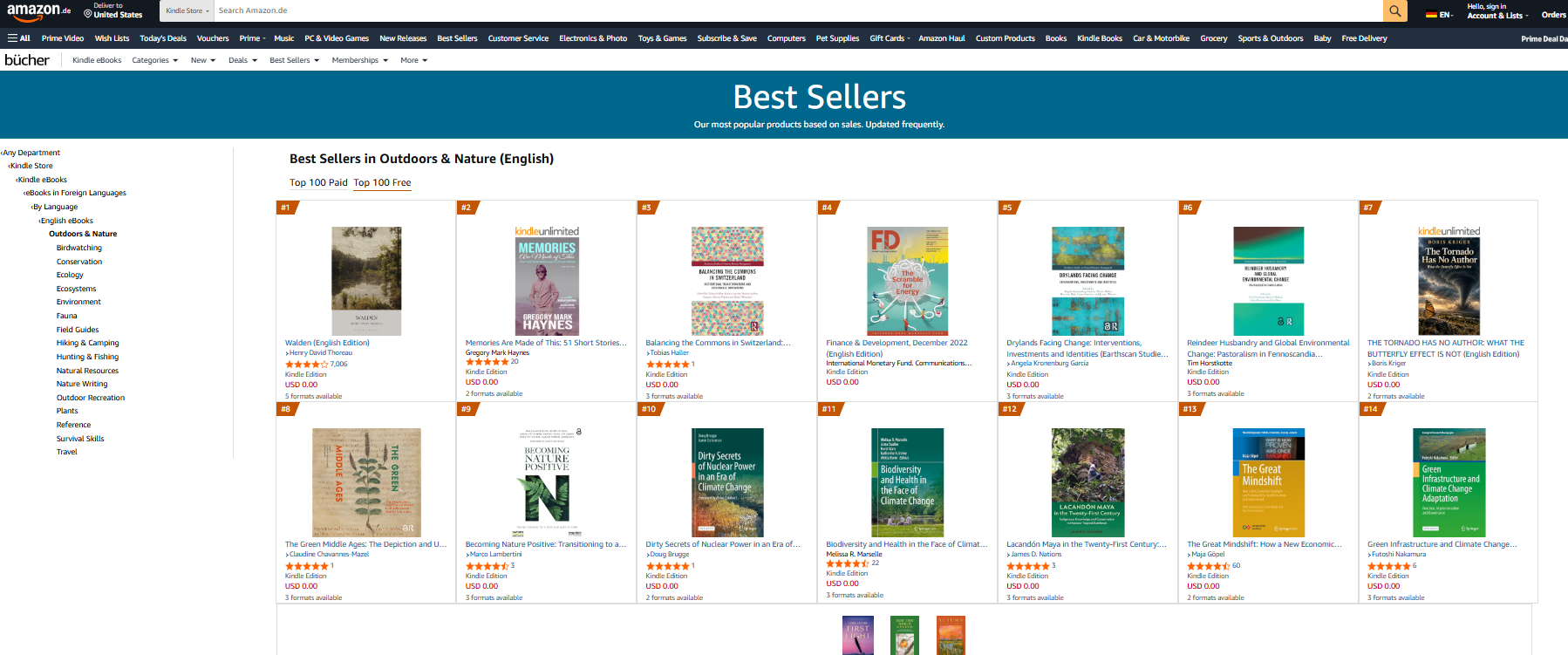1568x655 pixels.
Task: Select Survival Skills category in sidebar
Action: point(80,439)
